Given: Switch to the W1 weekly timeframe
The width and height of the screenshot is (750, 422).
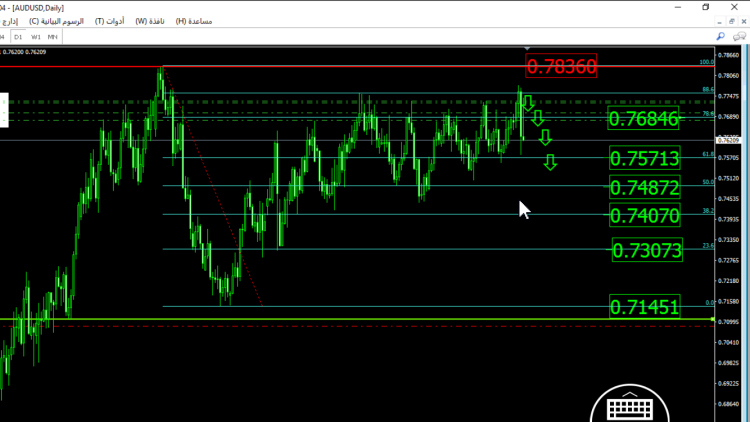Looking at the screenshot, I should click(36, 37).
